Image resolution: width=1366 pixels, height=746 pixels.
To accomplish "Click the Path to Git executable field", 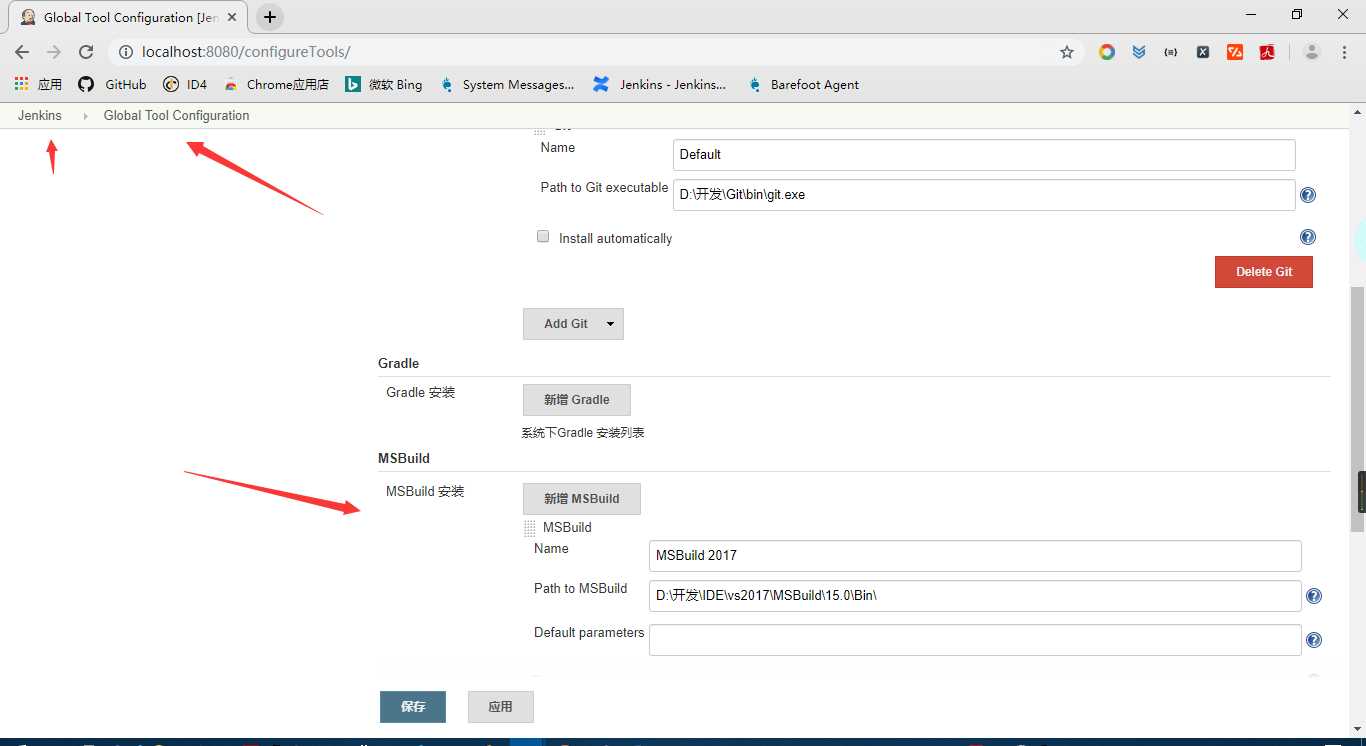I will [x=984, y=195].
